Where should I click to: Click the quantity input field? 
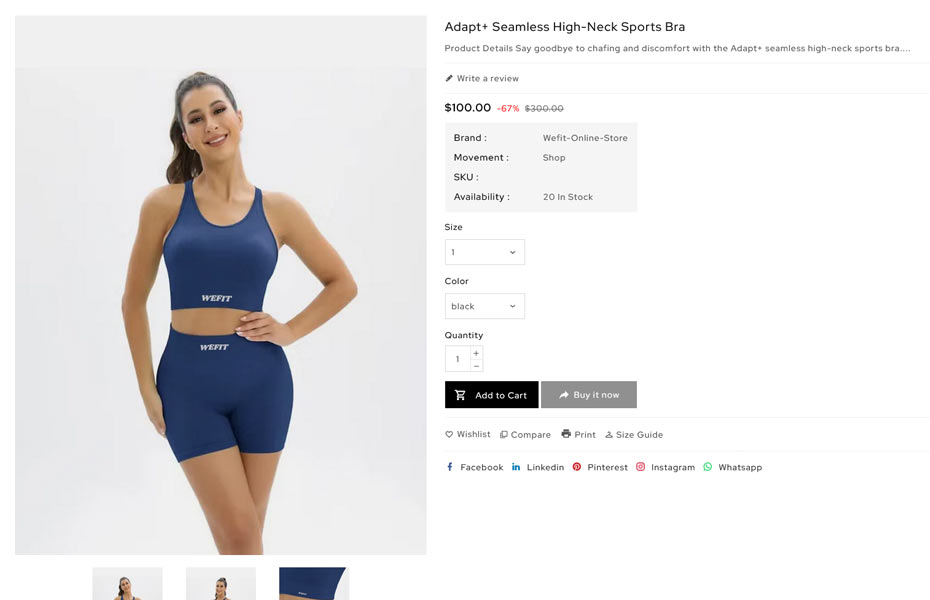tap(458, 359)
